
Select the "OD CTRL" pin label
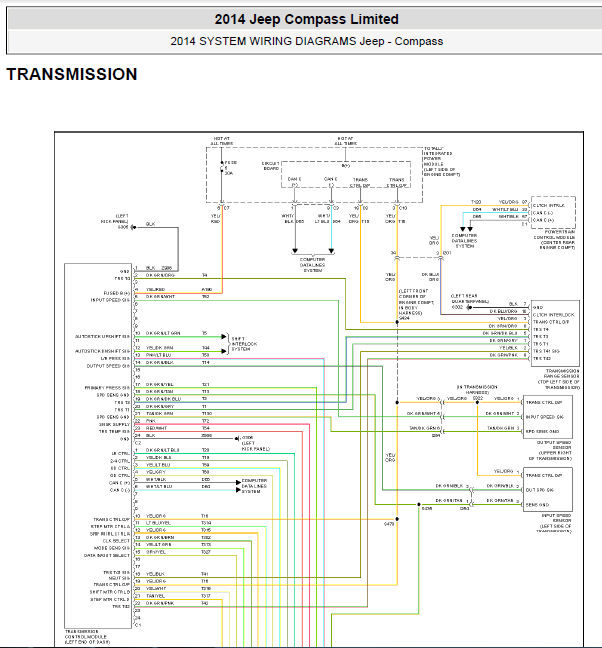[120, 475]
